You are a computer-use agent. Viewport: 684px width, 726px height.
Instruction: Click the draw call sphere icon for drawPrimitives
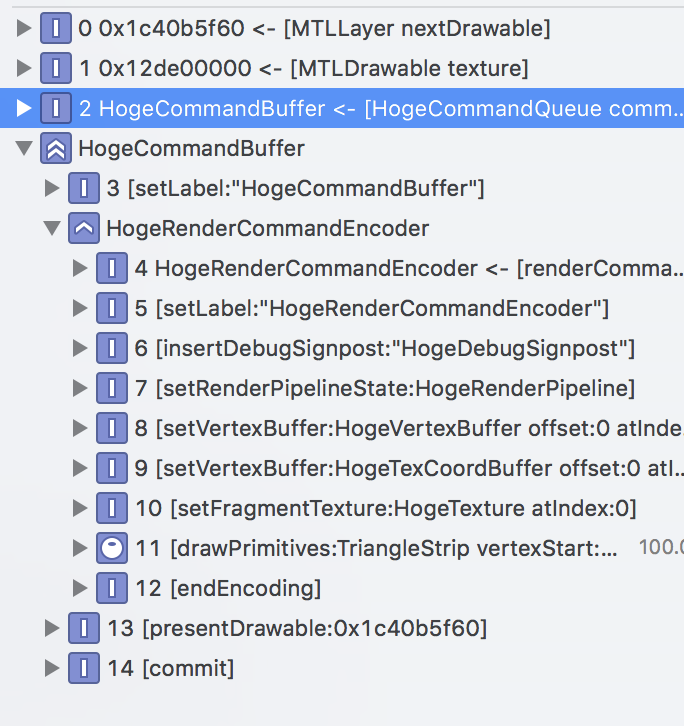(x=112, y=548)
